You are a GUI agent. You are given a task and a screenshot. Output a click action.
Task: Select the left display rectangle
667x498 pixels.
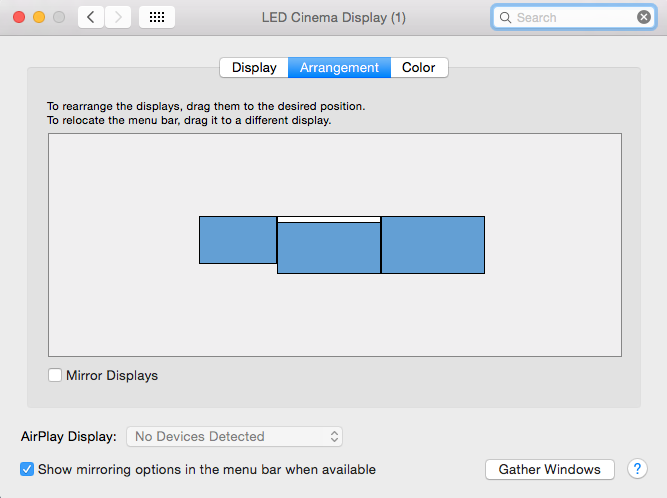coord(238,240)
